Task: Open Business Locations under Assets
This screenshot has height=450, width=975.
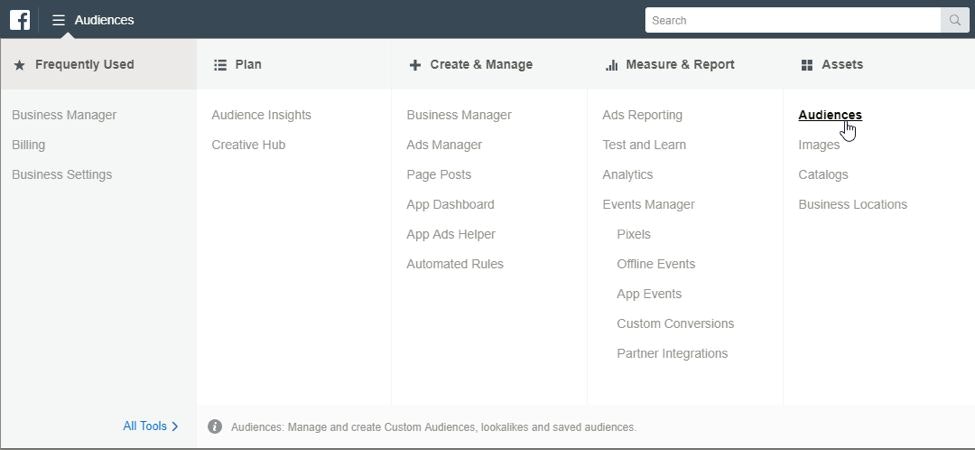Action: [852, 205]
